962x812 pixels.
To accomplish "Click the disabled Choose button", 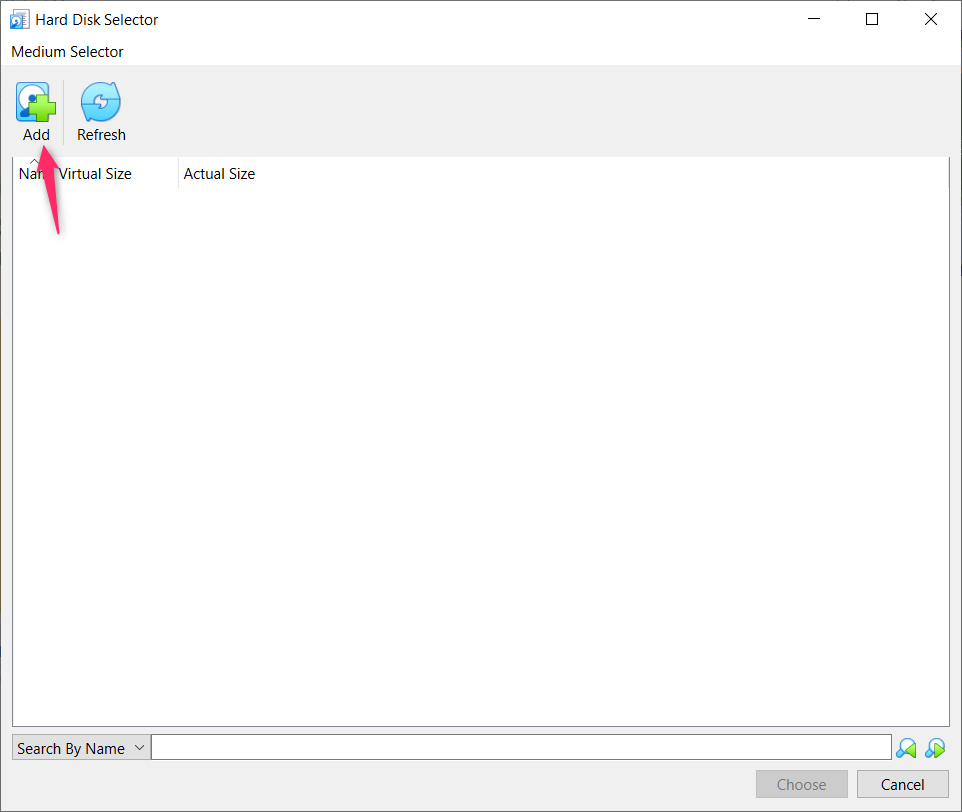I will tap(801, 784).
